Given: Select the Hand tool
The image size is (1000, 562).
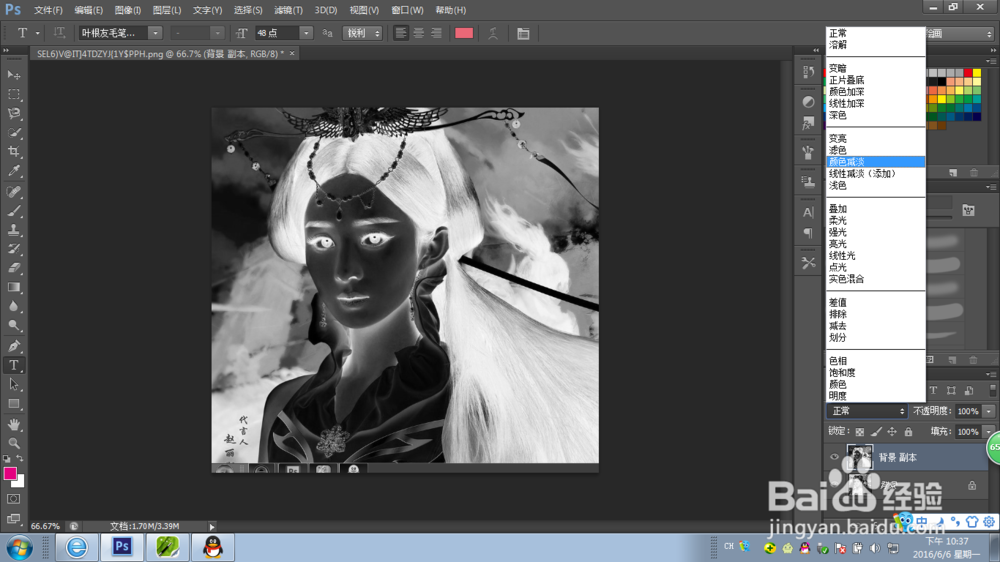Looking at the screenshot, I should pyautogui.click(x=13, y=424).
